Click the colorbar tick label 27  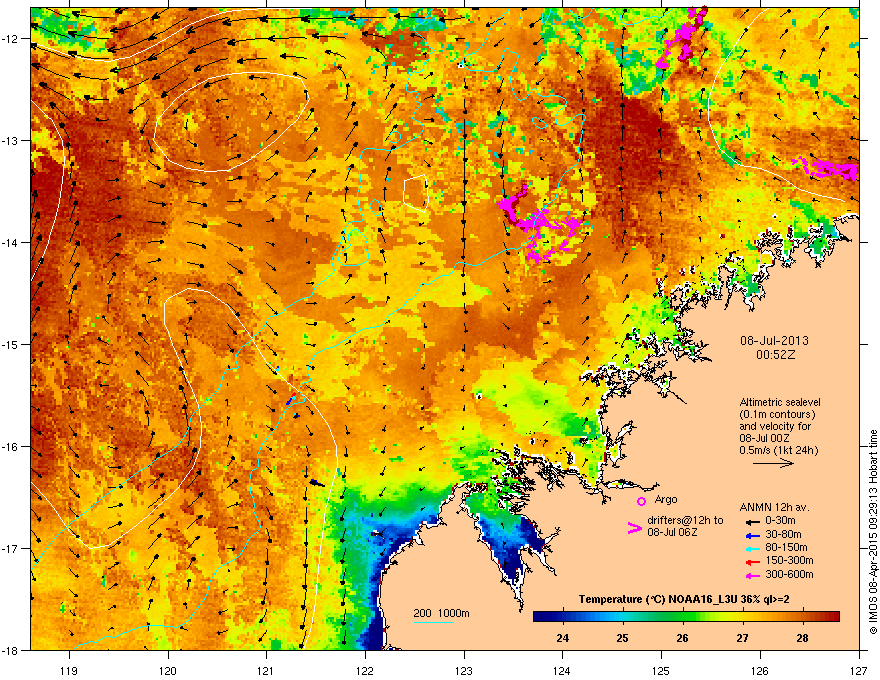point(742,638)
